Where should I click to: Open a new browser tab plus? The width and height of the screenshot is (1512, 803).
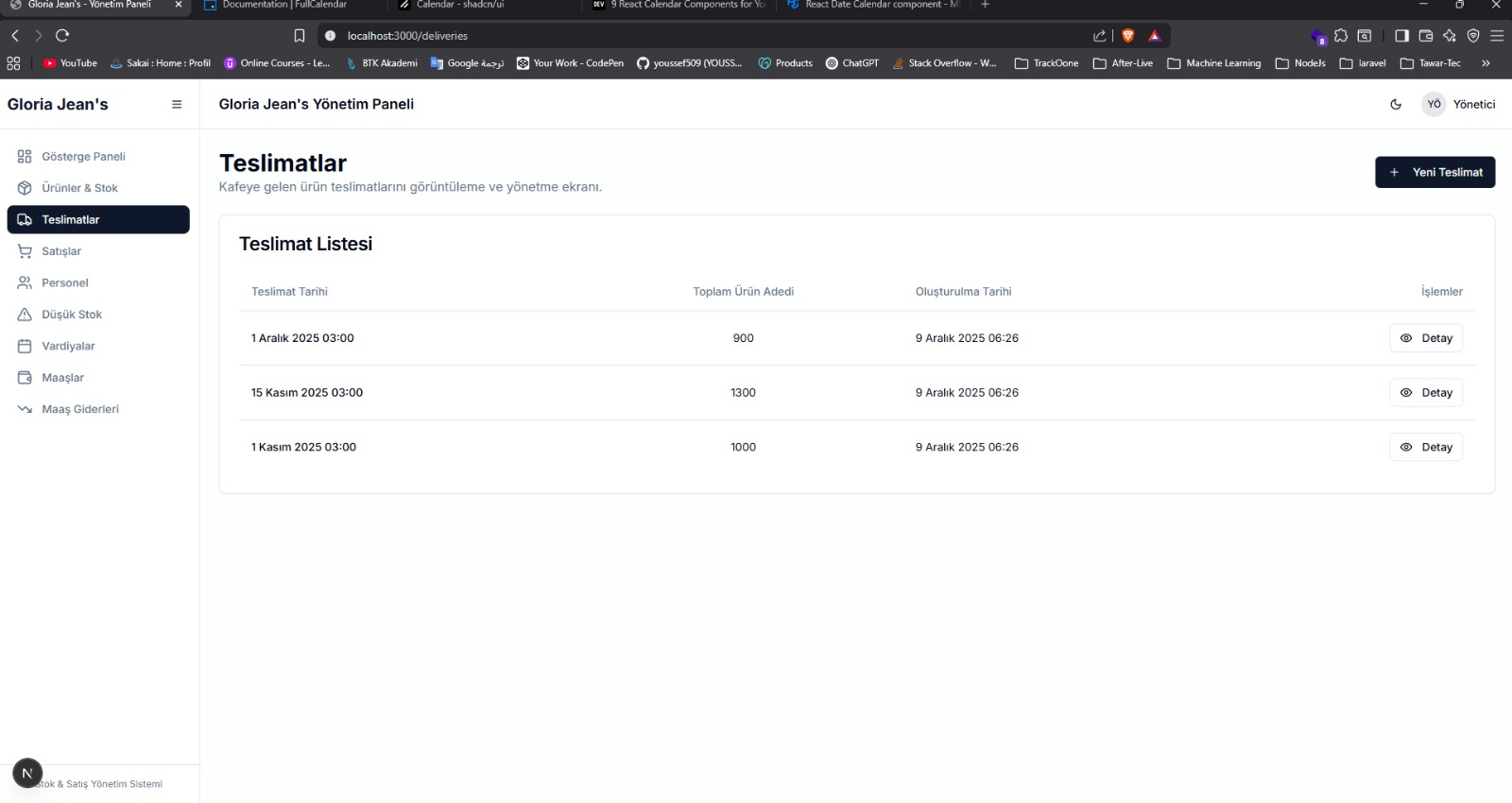[985, 5]
